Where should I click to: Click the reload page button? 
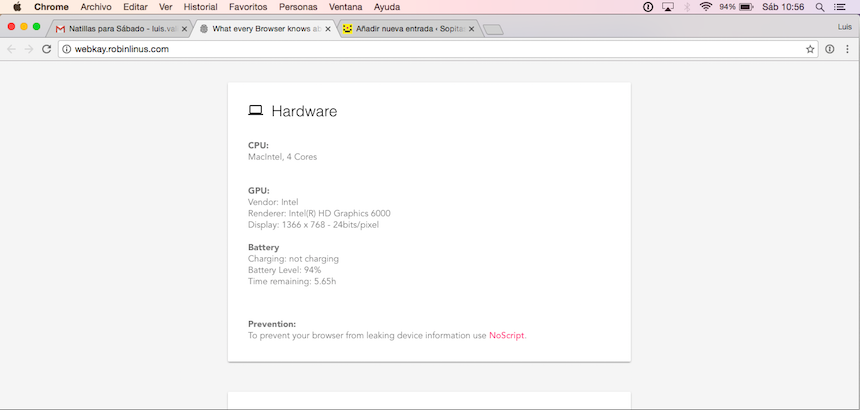pyautogui.click(x=46, y=49)
